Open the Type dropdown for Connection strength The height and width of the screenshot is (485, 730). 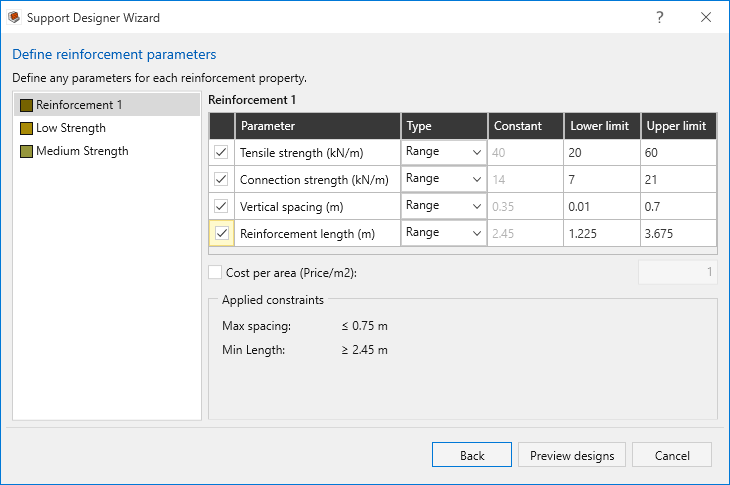click(x=444, y=179)
